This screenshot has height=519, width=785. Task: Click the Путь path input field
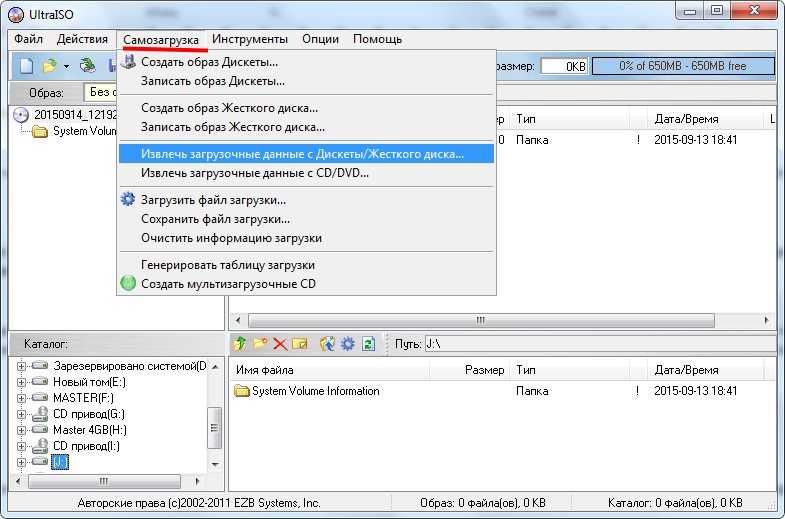(600, 344)
